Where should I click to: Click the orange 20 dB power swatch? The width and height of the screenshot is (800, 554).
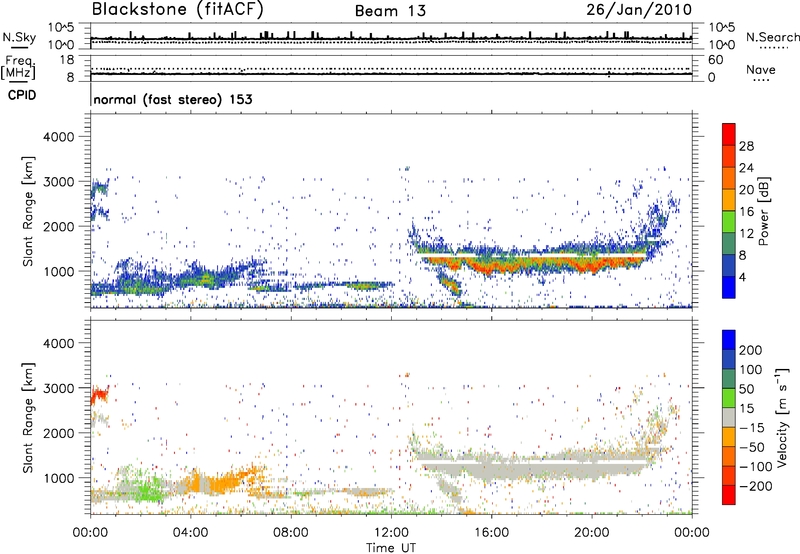tap(729, 199)
